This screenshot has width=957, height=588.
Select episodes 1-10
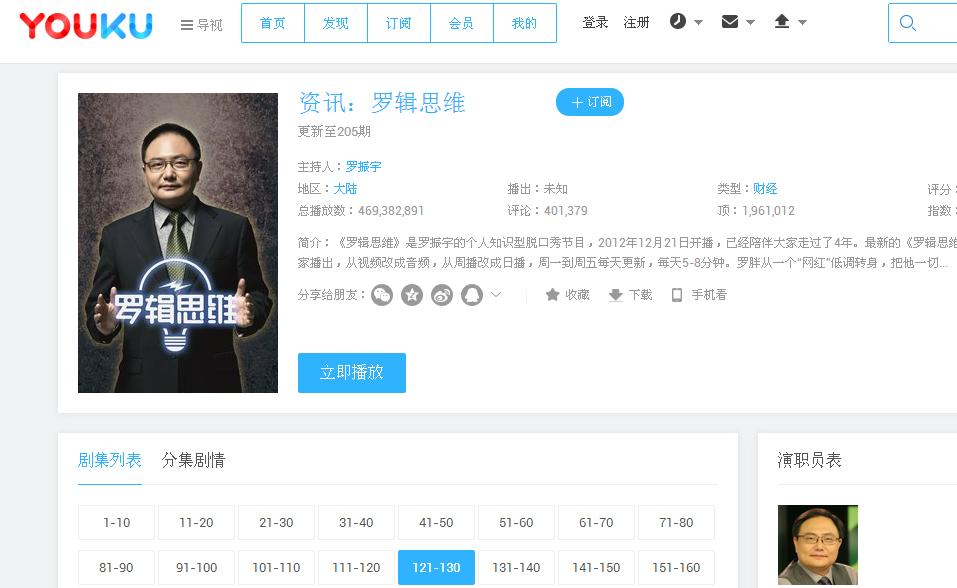pyautogui.click(x=116, y=523)
